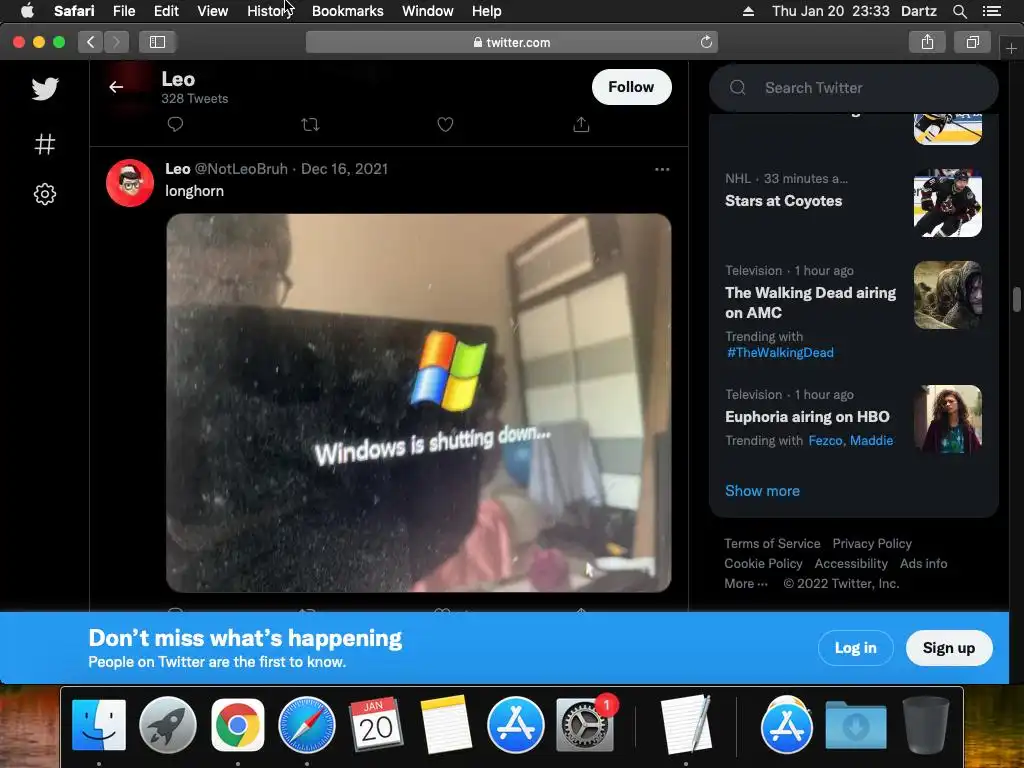The image size is (1024, 768).
Task: Open the Notification Center list icon
Action: [992, 11]
